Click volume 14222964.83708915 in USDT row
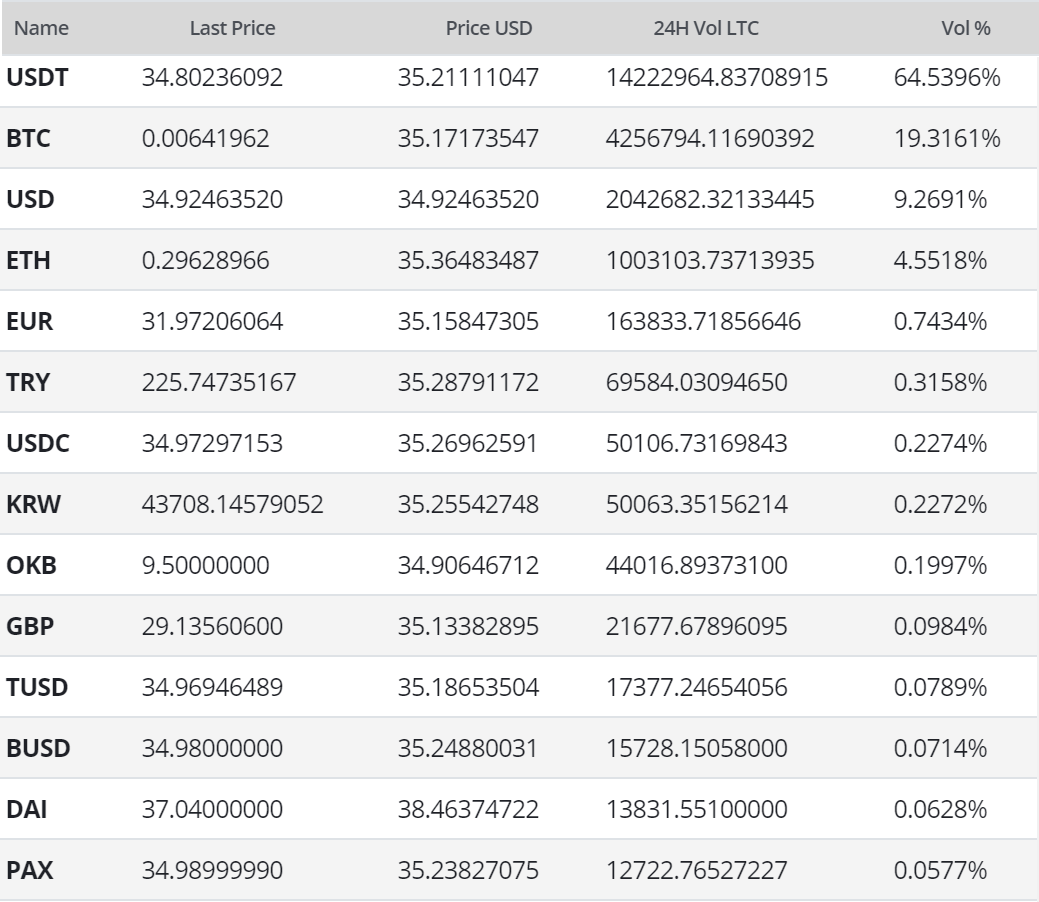Screen dimensions: 1039x902 tap(717, 78)
